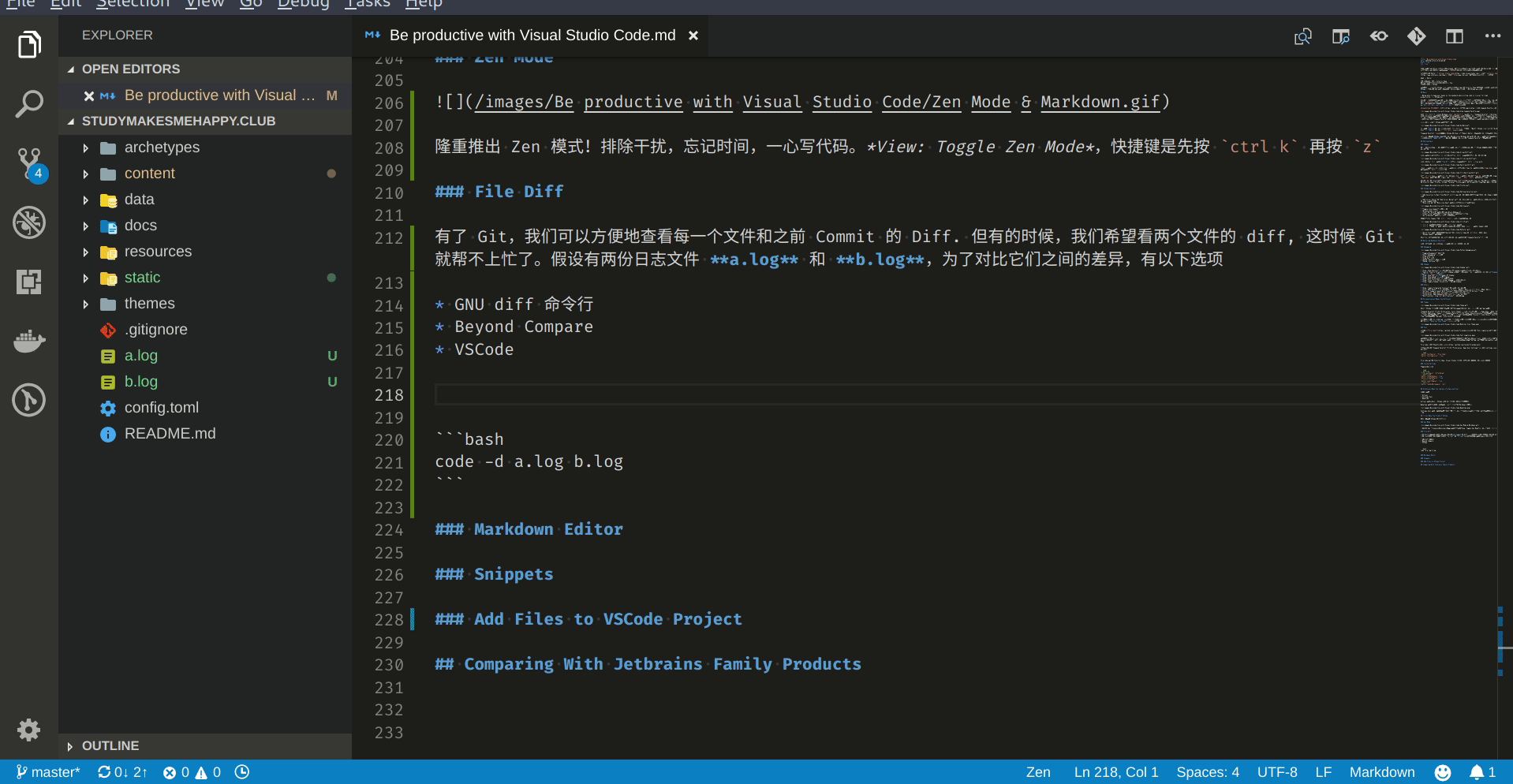Open the View menu
The width and height of the screenshot is (1513, 784).
pos(204,4)
